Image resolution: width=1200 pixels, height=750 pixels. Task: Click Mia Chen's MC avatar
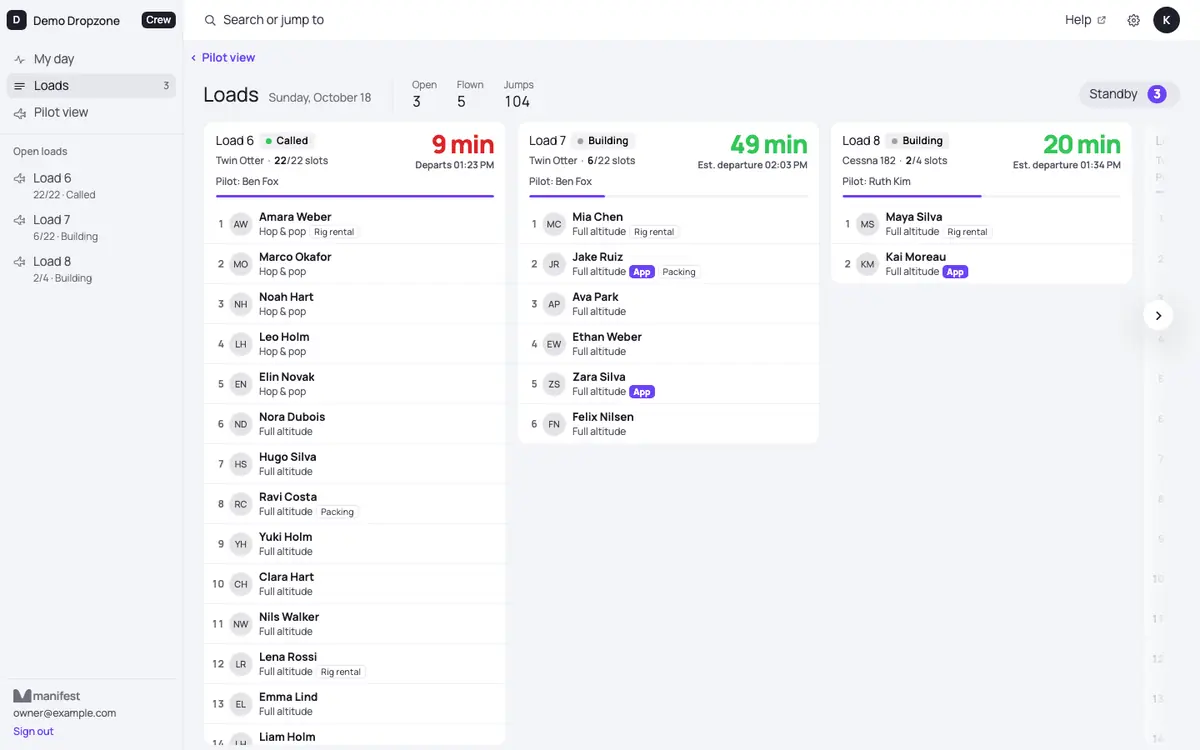click(554, 224)
